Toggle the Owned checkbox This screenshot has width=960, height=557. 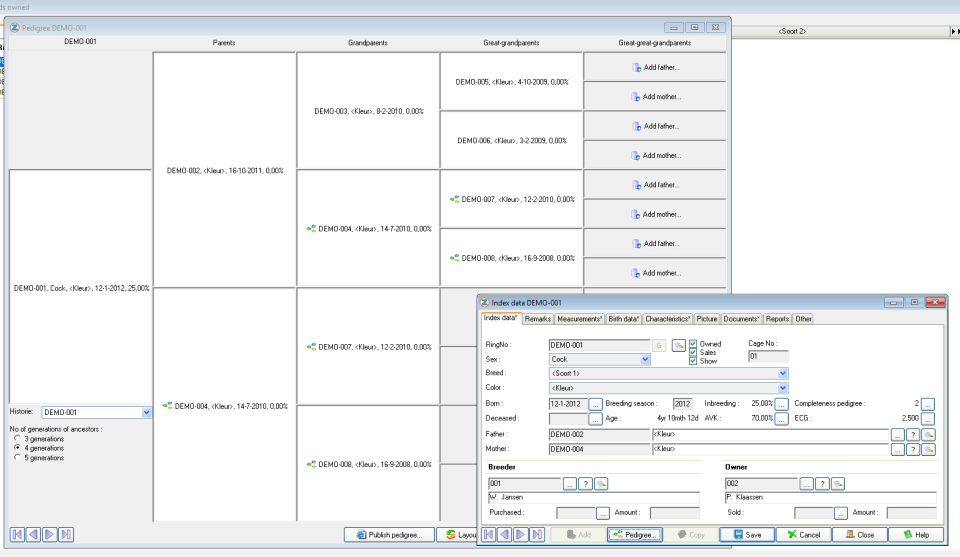(x=693, y=344)
